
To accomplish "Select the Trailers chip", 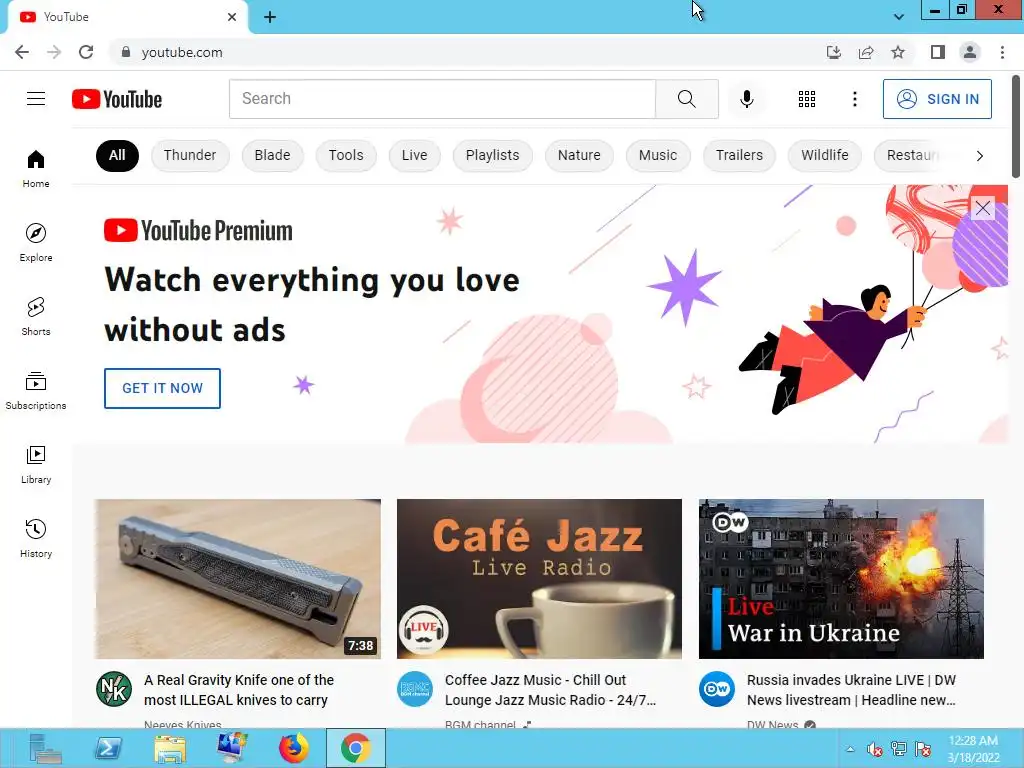I will (739, 155).
